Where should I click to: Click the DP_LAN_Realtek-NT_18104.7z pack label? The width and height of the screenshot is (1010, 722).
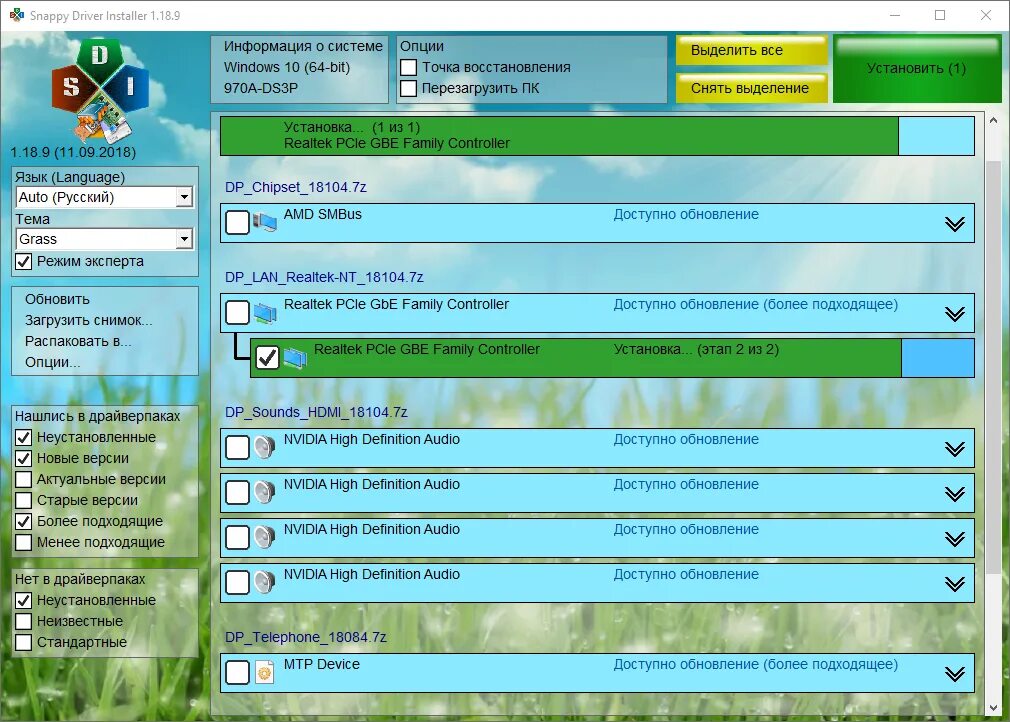coord(324,278)
